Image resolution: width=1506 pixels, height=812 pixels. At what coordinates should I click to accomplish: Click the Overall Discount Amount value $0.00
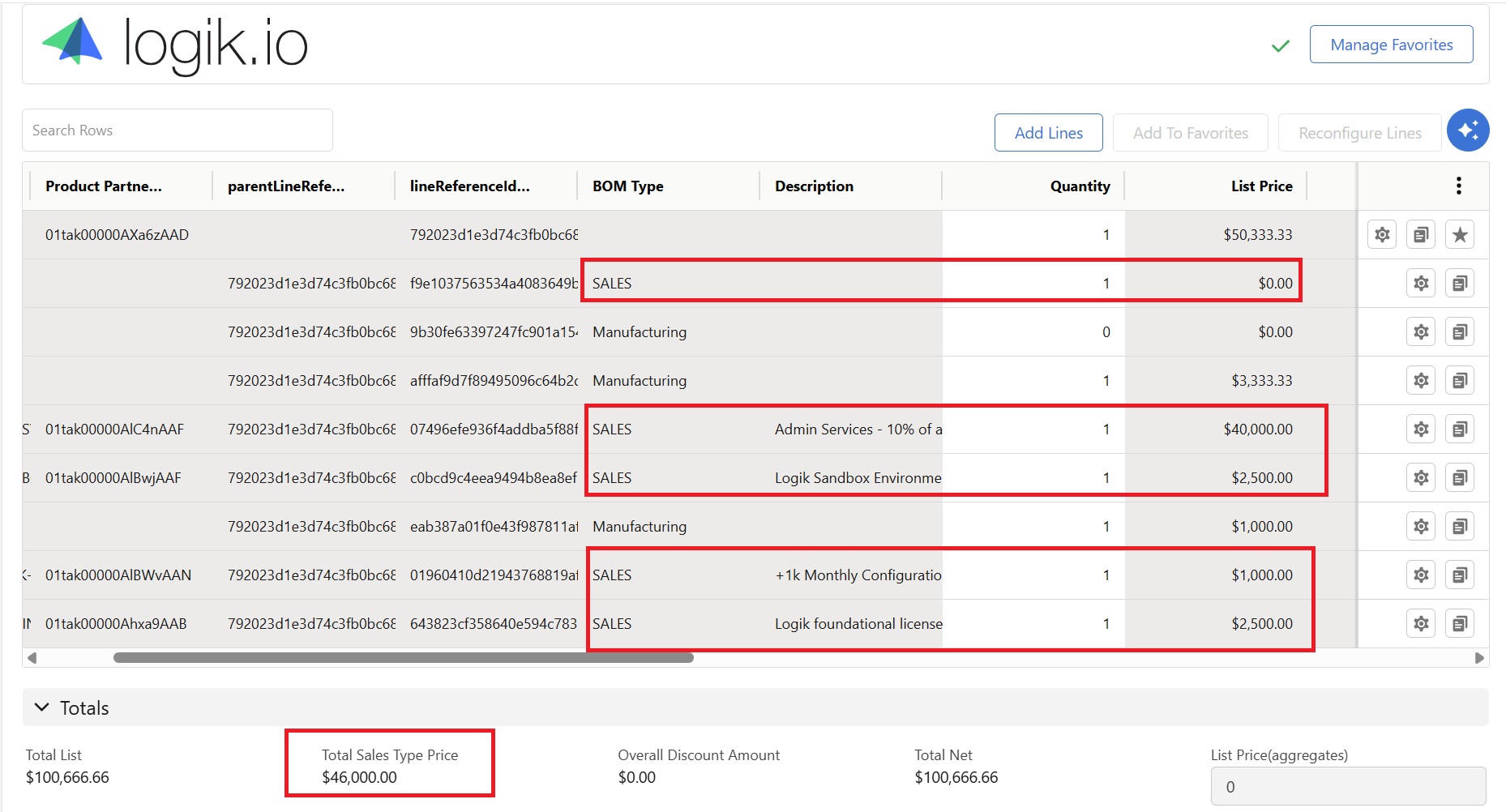click(637, 777)
